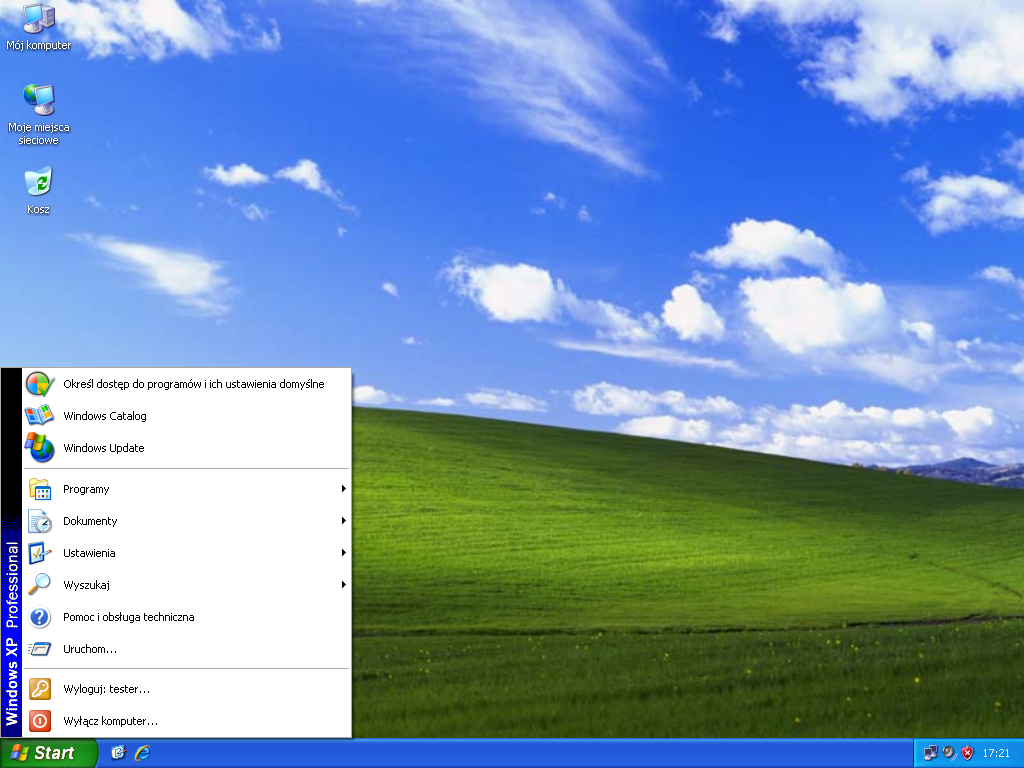Expand the Ustawienia submenu arrow
Screen dimensions: 1024x768
pyautogui.click(x=344, y=553)
